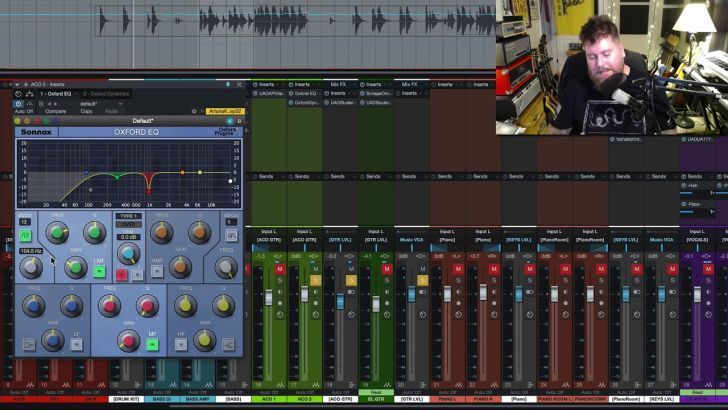Click the 104.5 Hz frequency value field
The width and height of the screenshot is (728, 410).
(x=30, y=251)
